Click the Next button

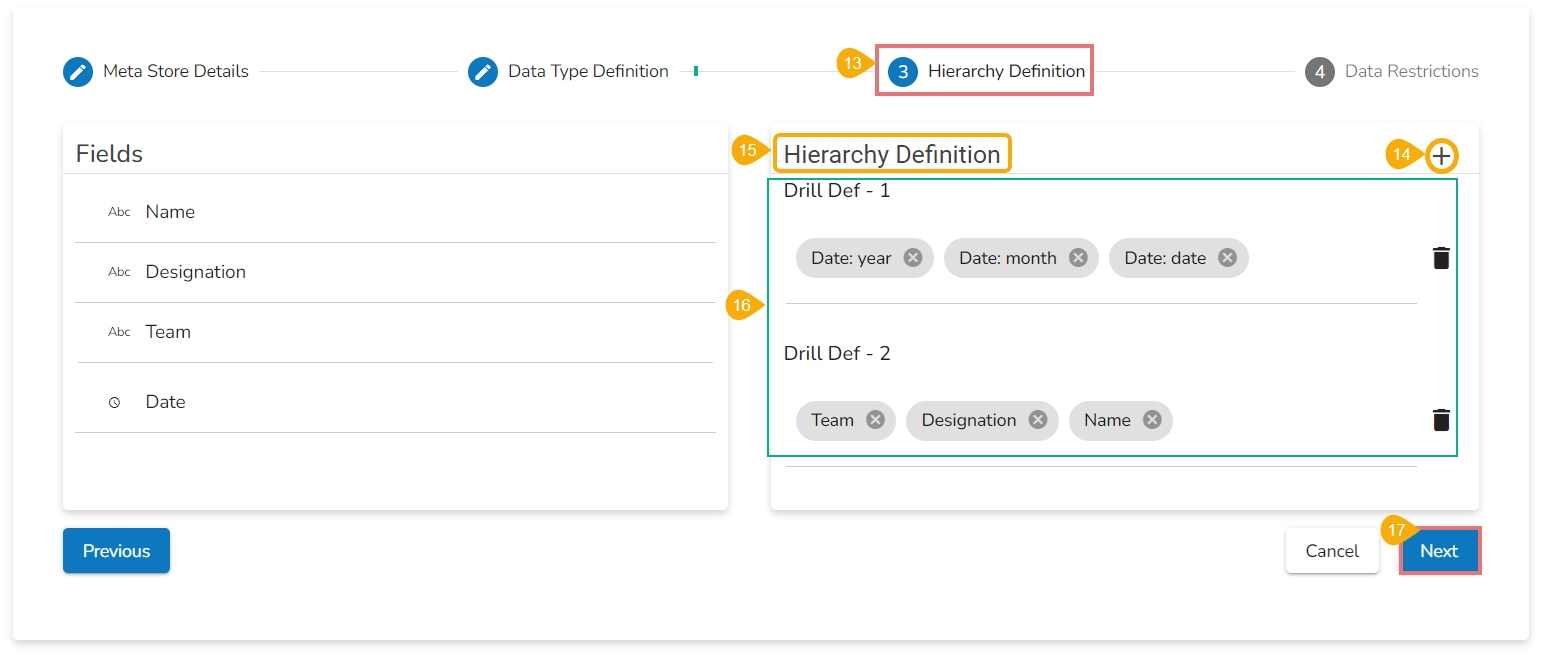point(1439,551)
